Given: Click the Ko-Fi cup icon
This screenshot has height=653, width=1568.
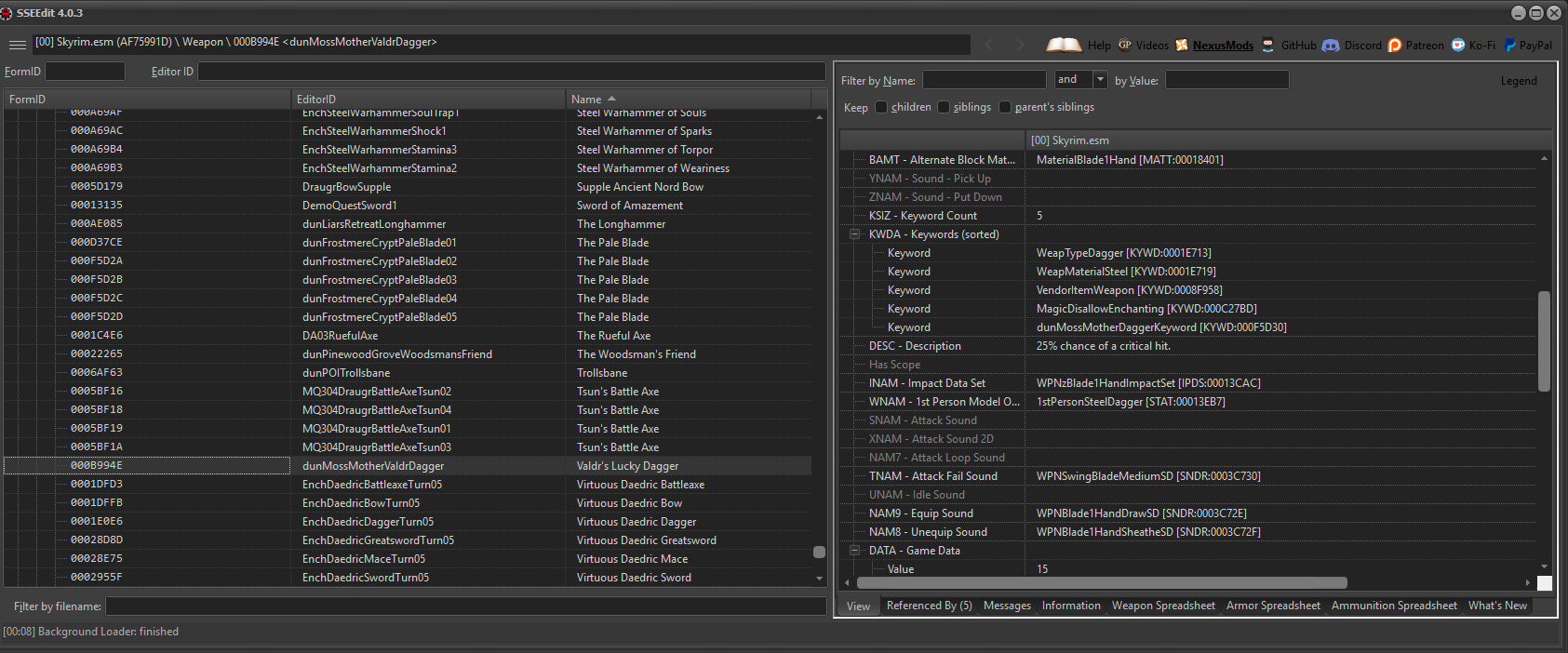Looking at the screenshot, I should click(1458, 45).
